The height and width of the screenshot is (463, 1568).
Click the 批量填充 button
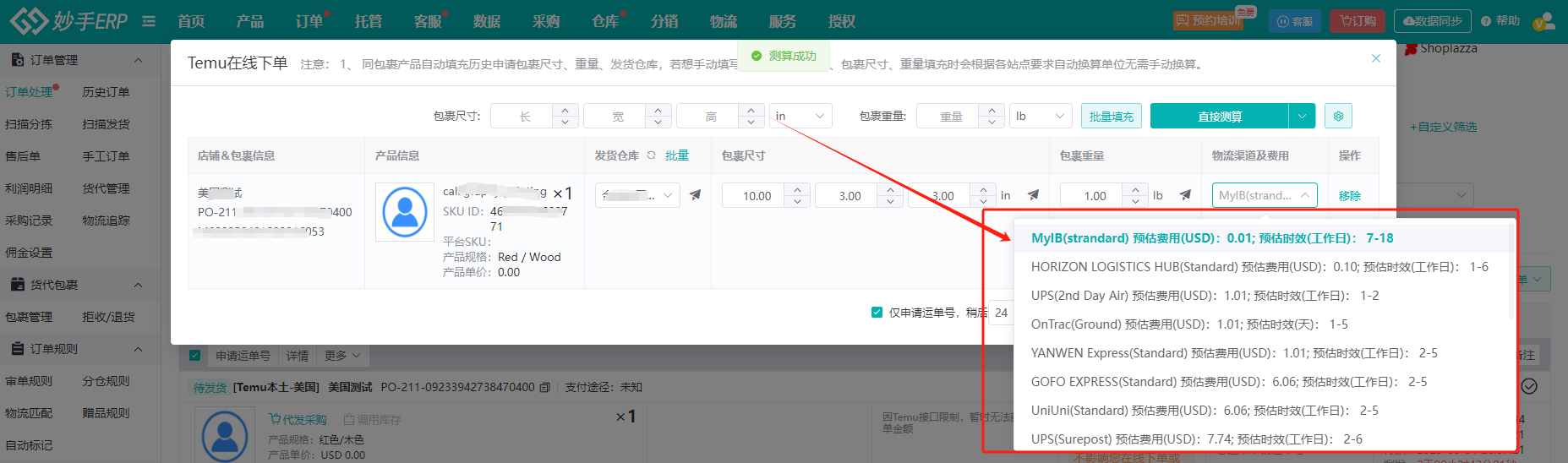pyautogui.click(x=1112, y=116)
